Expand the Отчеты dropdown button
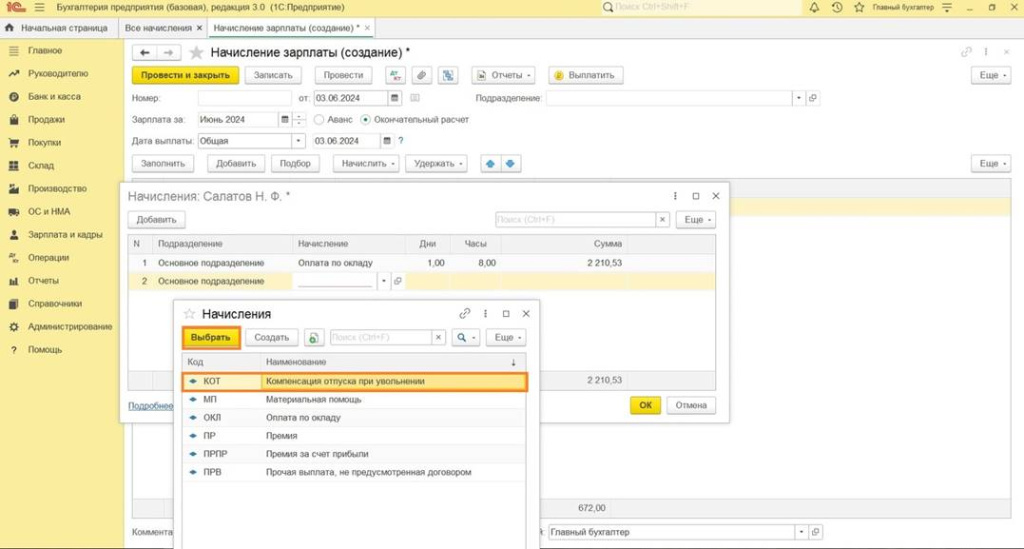 point(503,75)
